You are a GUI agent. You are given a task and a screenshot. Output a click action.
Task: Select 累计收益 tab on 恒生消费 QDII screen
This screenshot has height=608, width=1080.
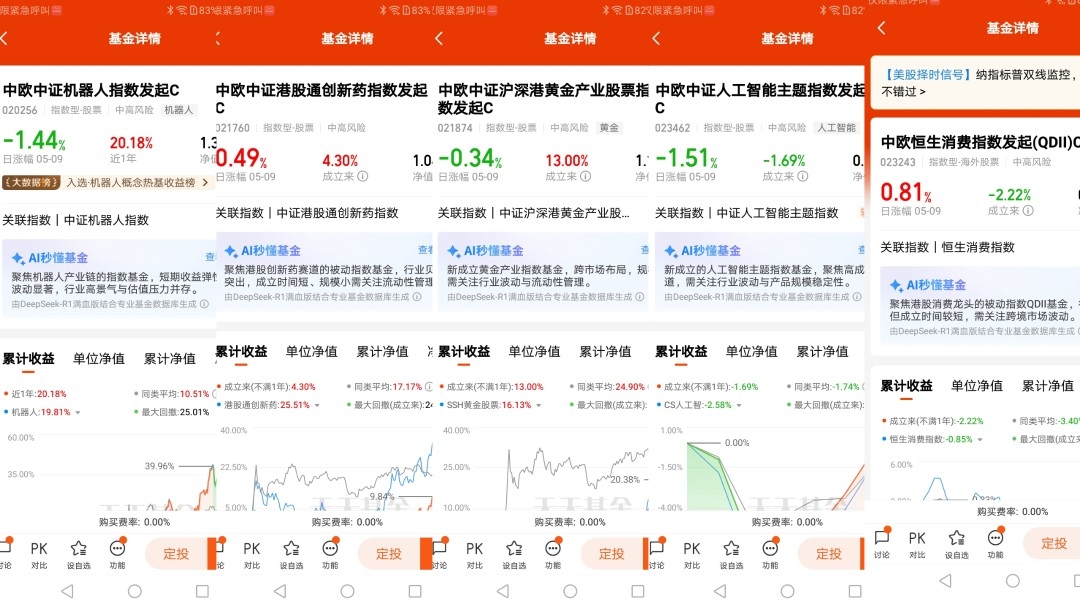click(906, 386)
